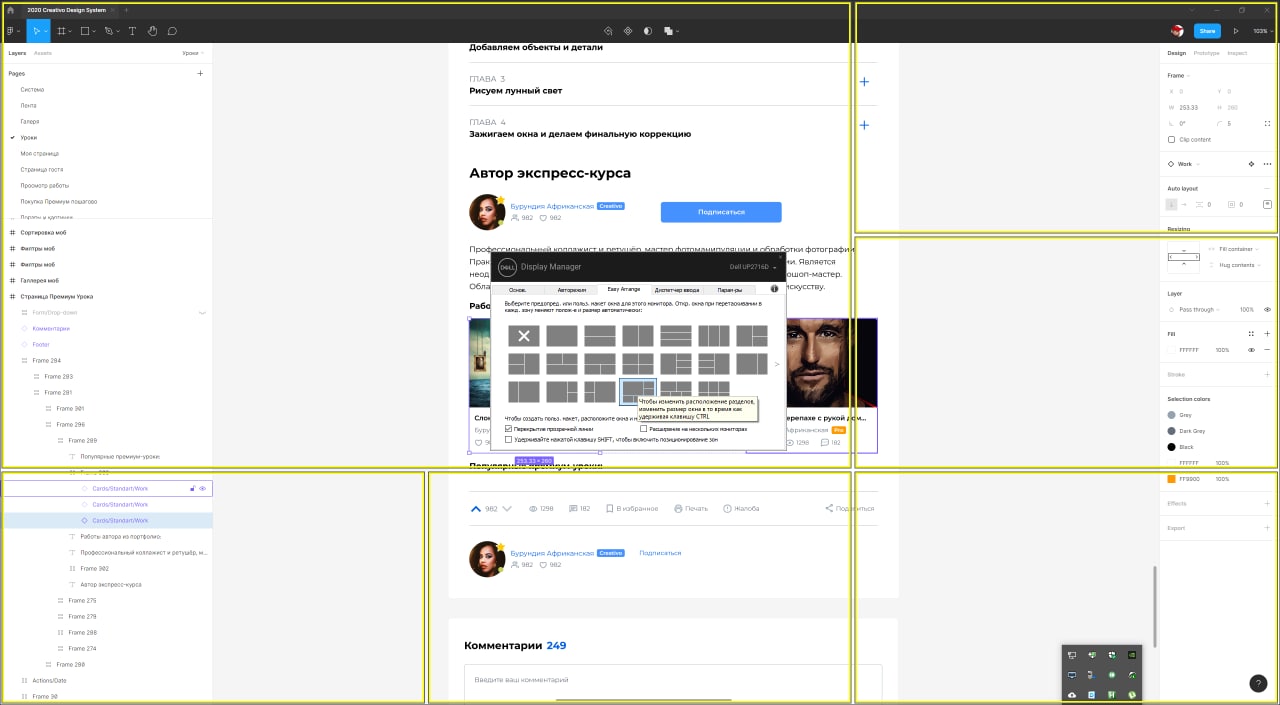
Task: Check the hold SHIFT zone positioning option
Action: [x=508, y=439]
